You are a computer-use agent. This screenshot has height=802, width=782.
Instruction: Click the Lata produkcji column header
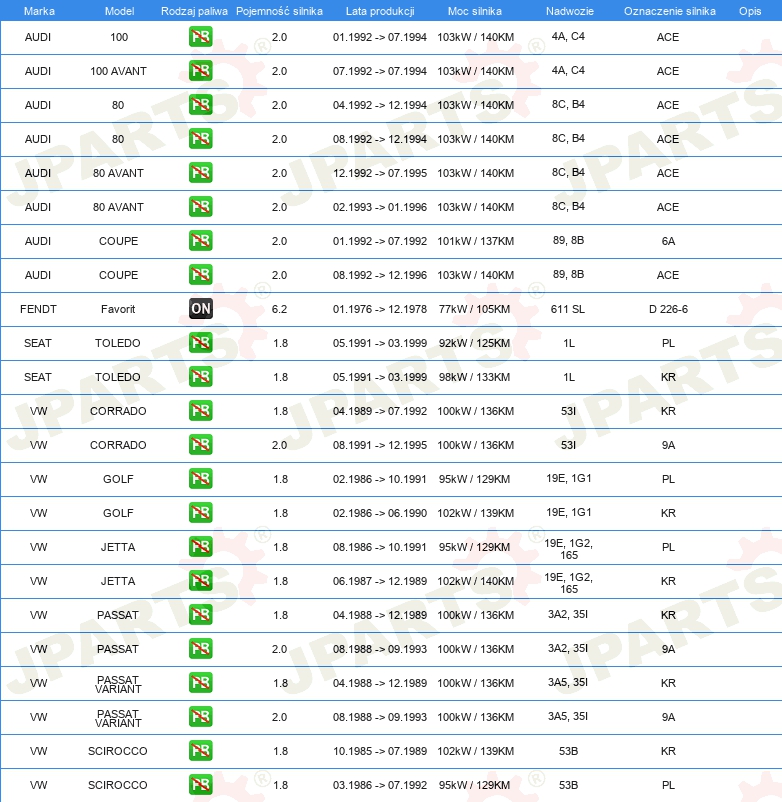(380, 11)
